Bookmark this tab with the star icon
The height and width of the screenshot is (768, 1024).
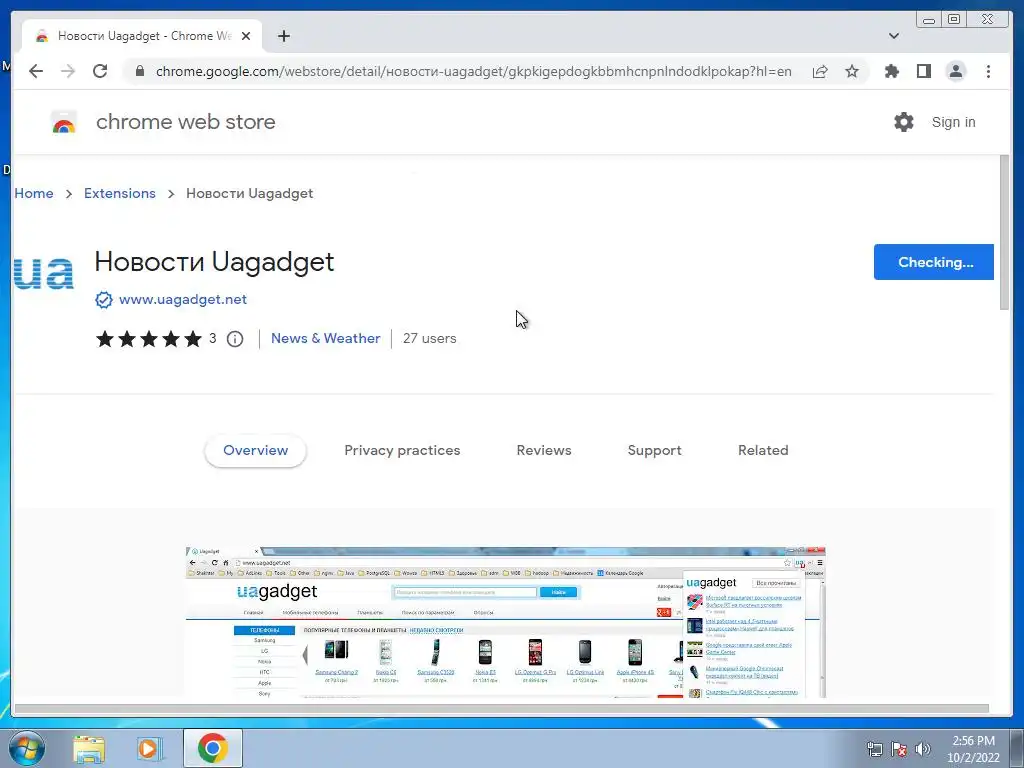(x=852, y=71)
